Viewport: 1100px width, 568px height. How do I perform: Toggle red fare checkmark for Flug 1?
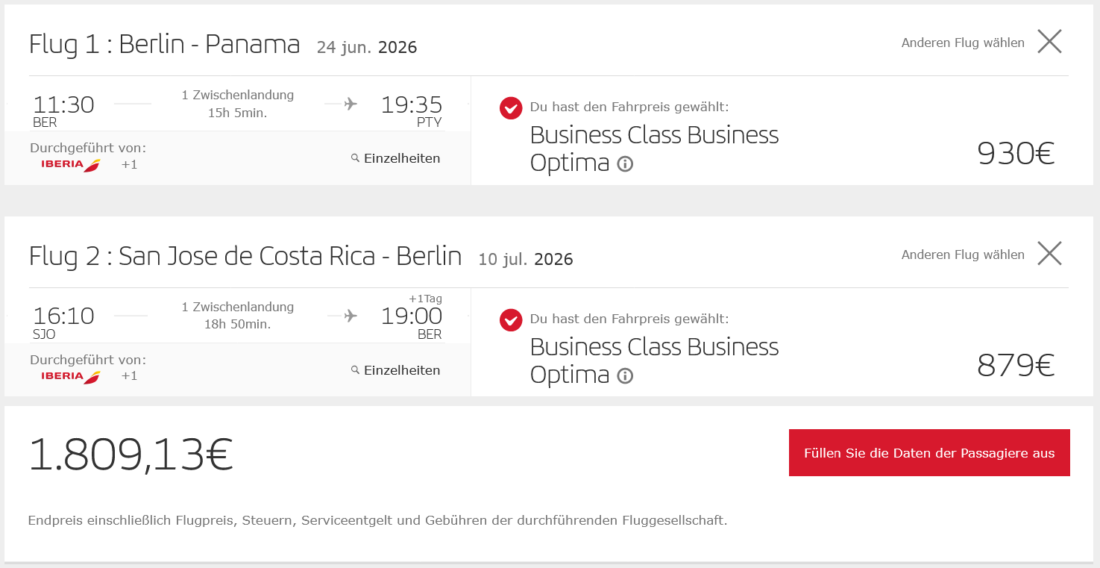coord(511,107)
